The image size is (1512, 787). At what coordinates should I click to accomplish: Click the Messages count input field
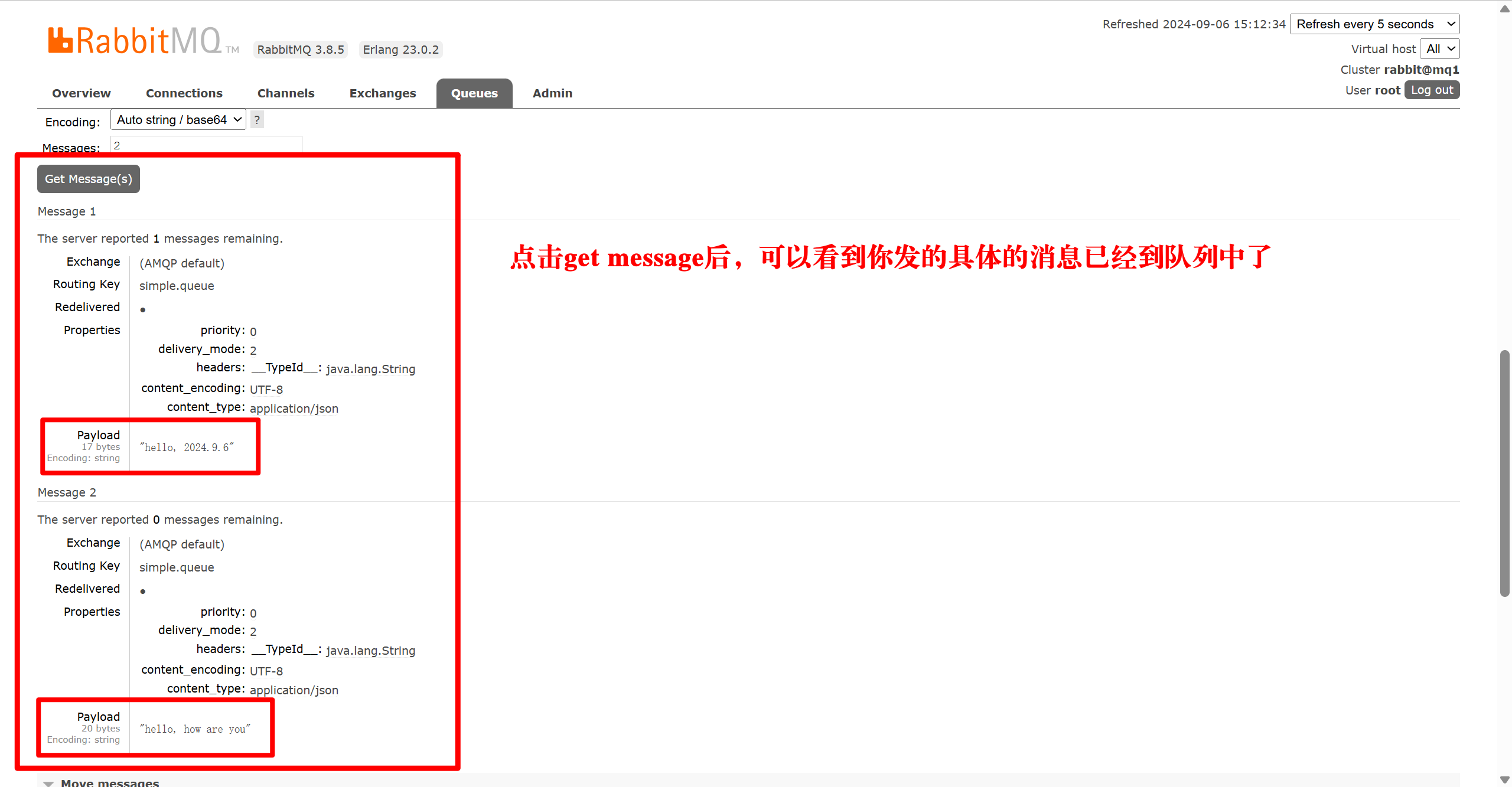click(x=206, y=145)
